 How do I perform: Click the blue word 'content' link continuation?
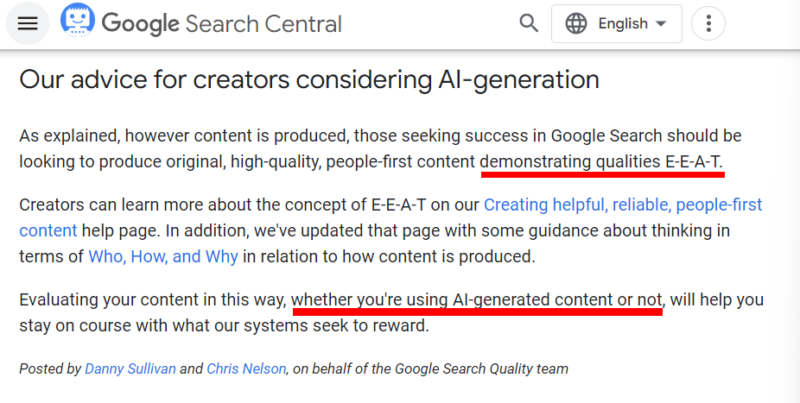pos(48,231)
